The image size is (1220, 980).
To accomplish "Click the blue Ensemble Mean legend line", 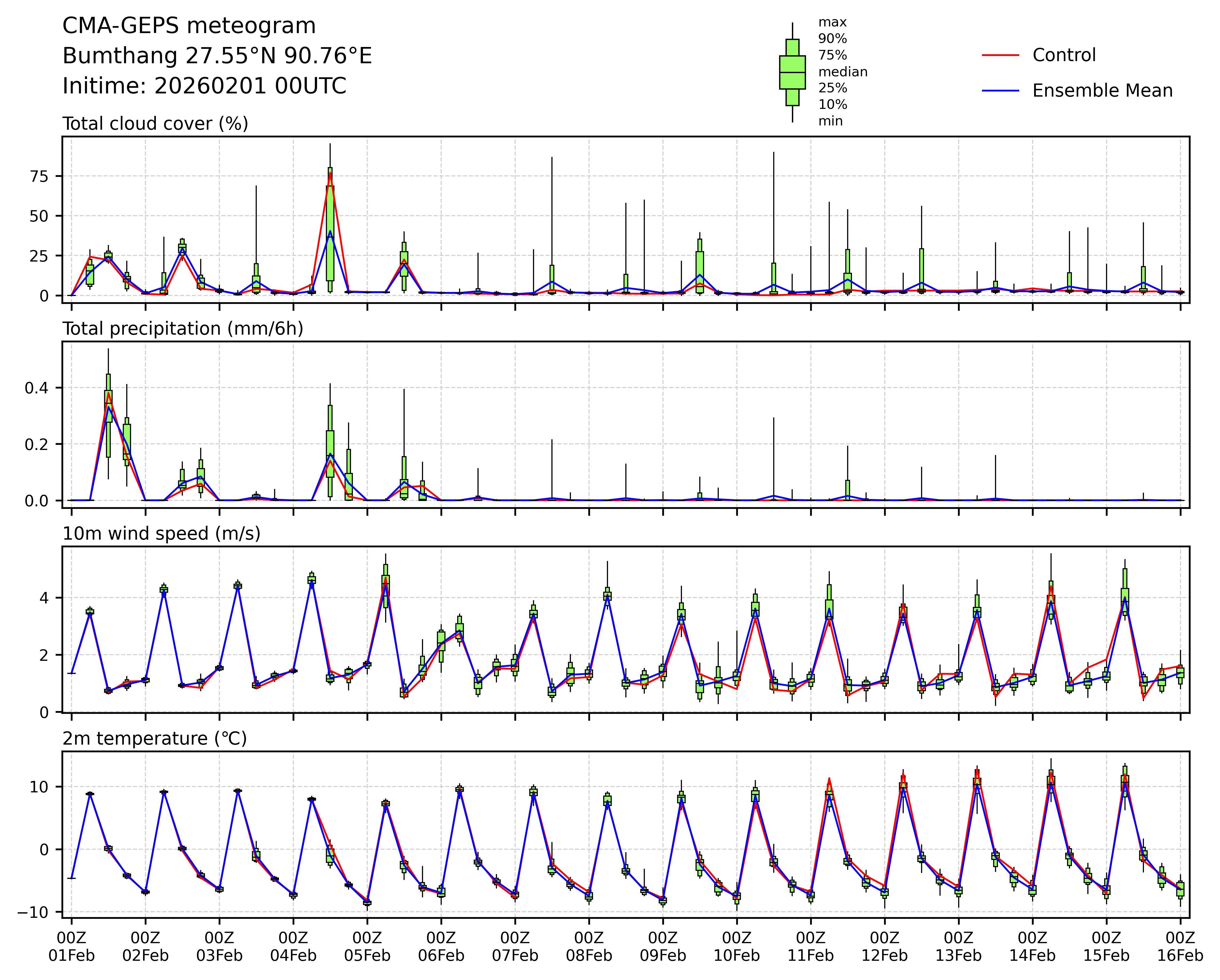I will tap(1000, 91).
